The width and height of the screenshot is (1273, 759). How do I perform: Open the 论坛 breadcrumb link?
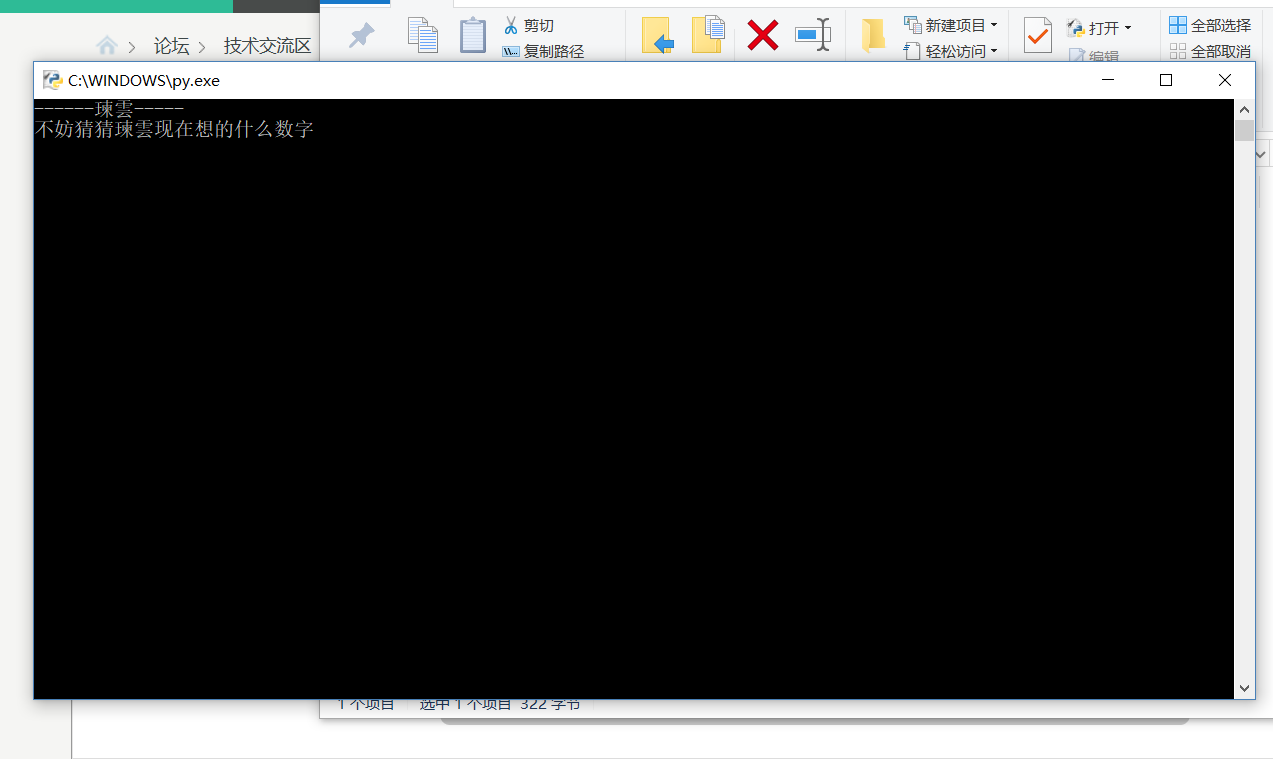pos(171,46)
